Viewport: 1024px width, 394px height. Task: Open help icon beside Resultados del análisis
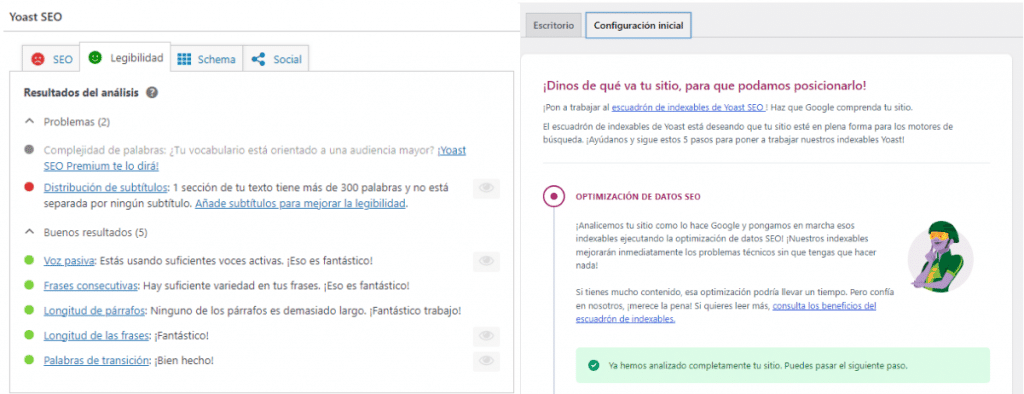tap(152, 93)
